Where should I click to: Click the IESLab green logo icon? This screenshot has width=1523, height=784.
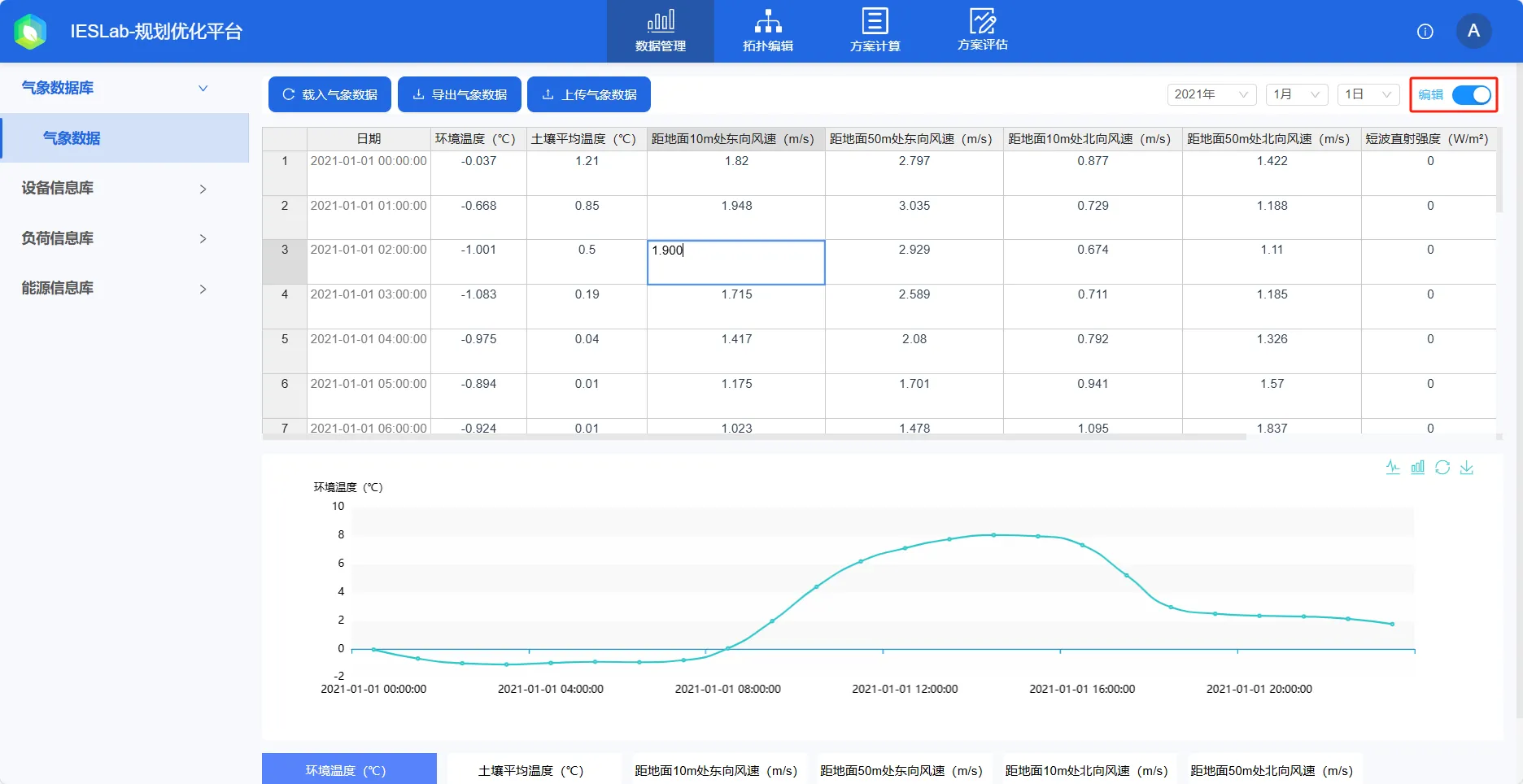coord(30,32)
